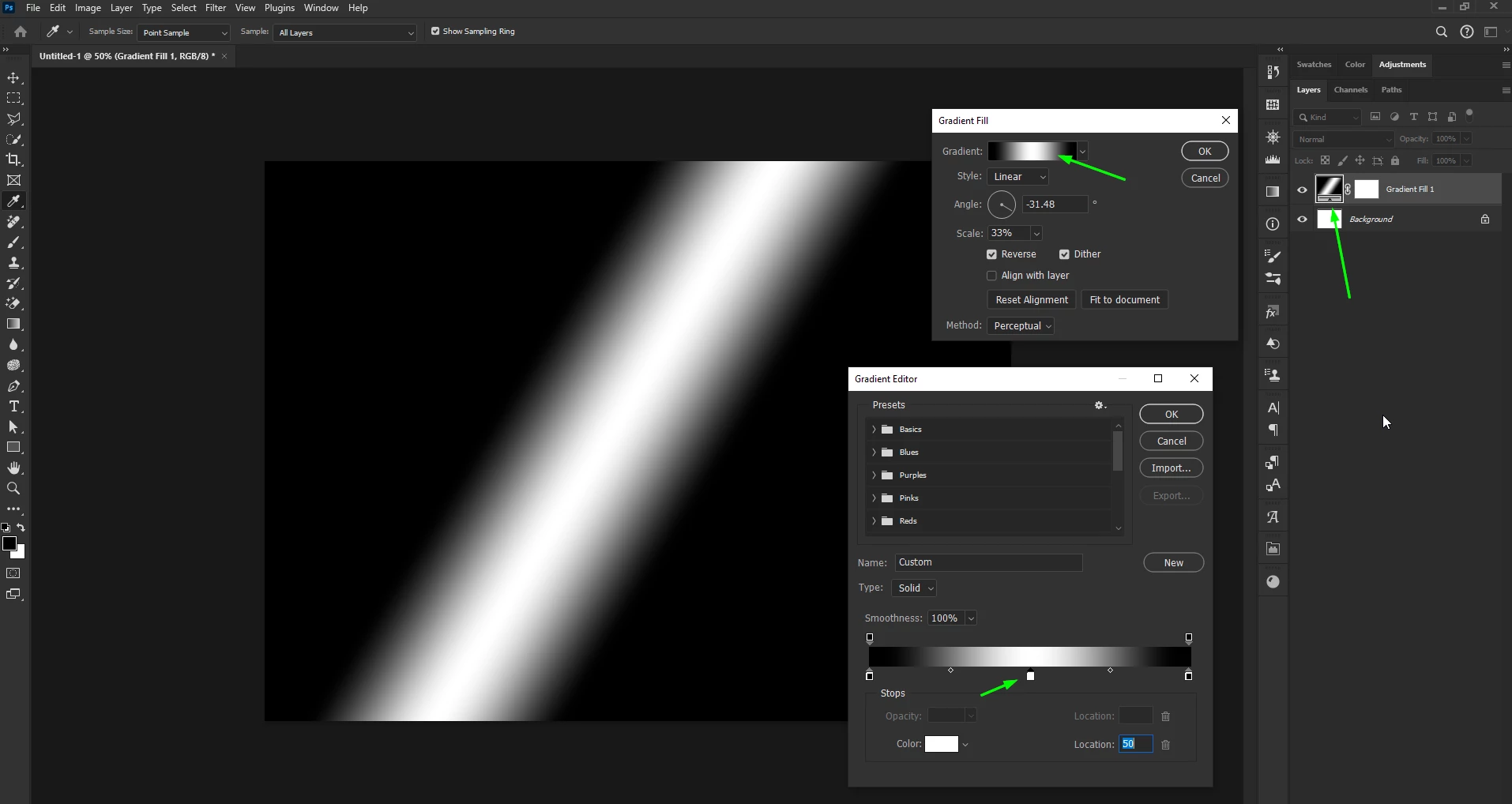
Task: Open the gradient picker dropdown arrow
Action: (1082, 152)
